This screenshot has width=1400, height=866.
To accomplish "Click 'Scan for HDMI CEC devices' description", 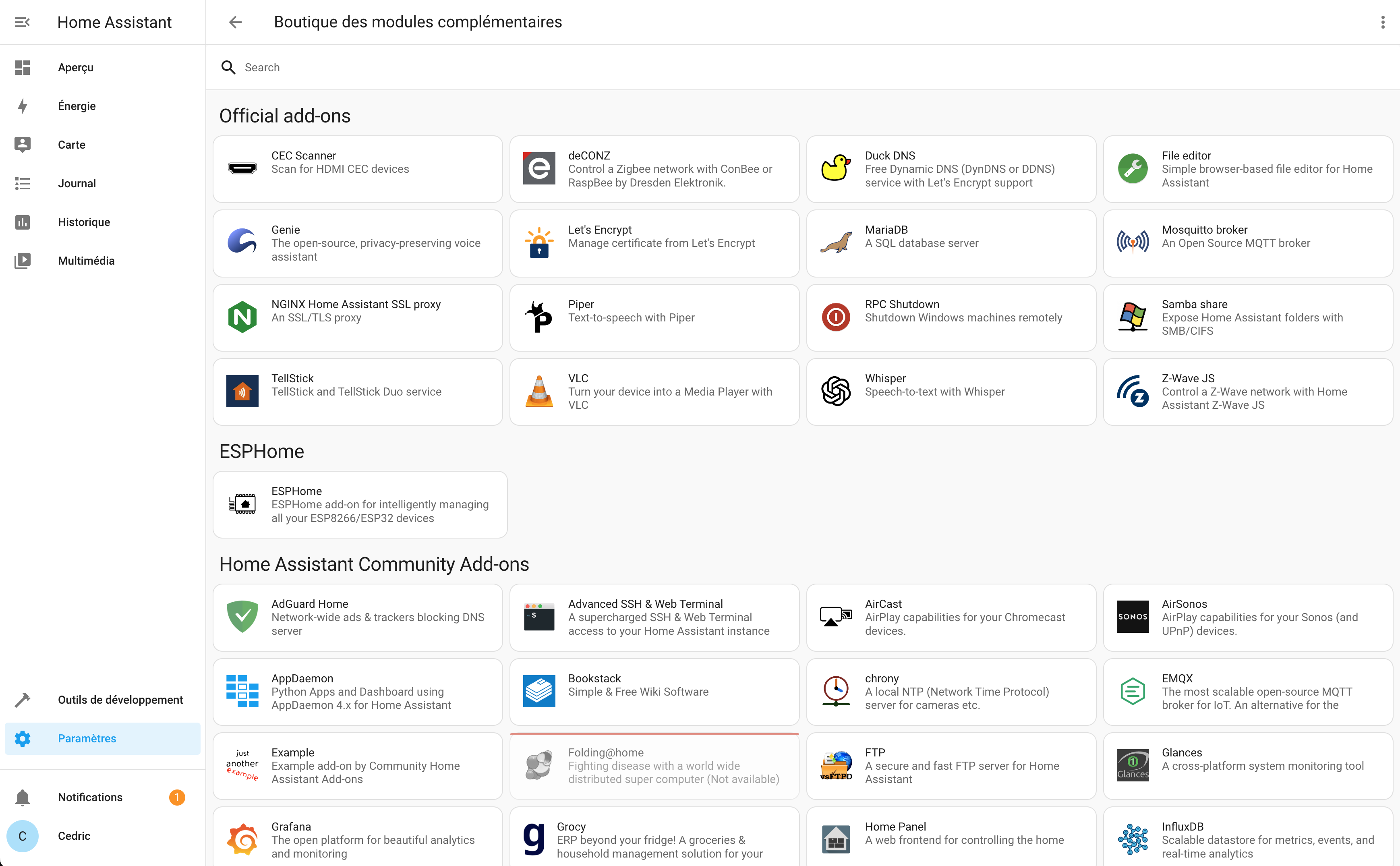I will click(x=340, y=169).
